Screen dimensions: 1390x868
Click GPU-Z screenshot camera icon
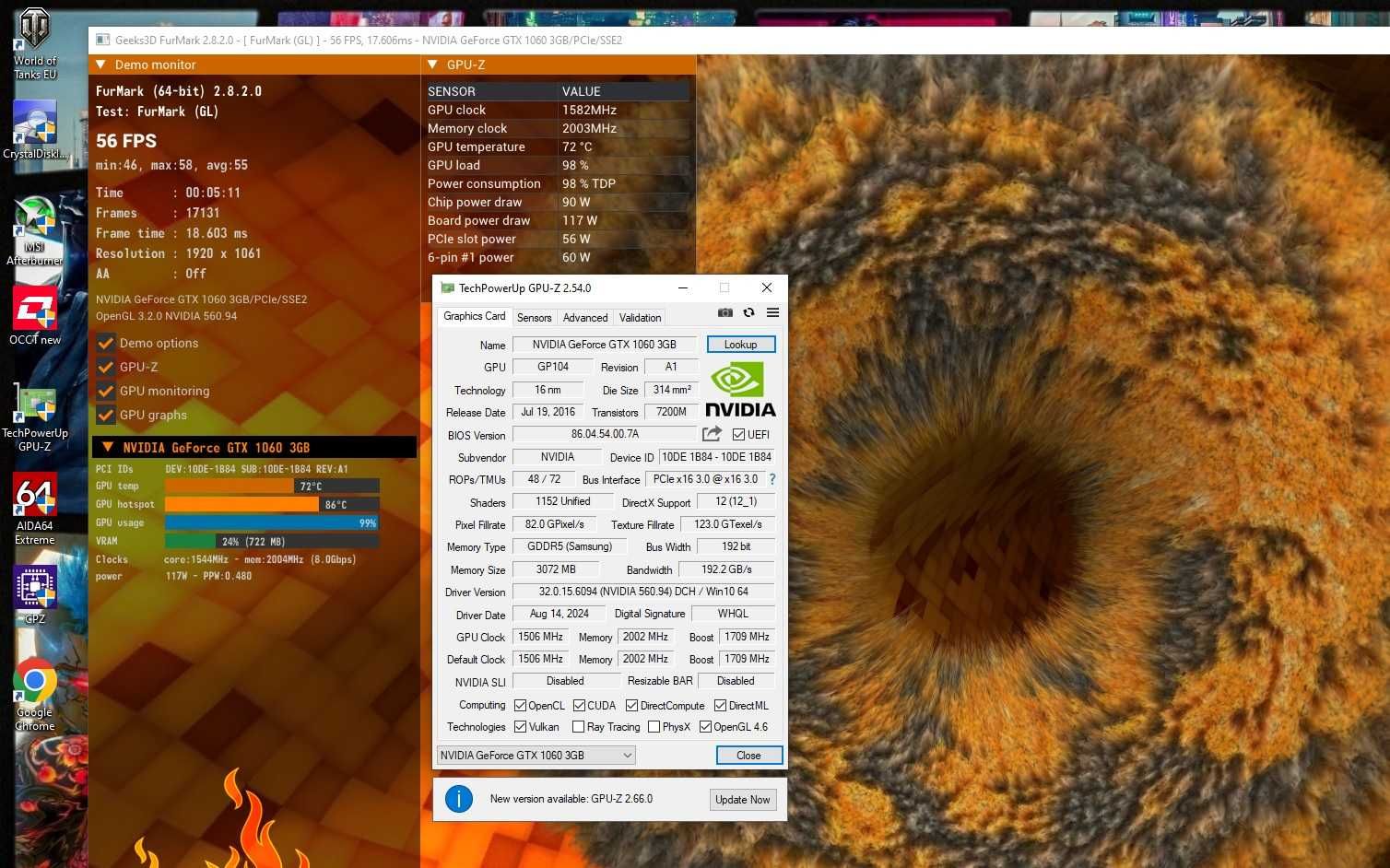[x=725, y=312]
